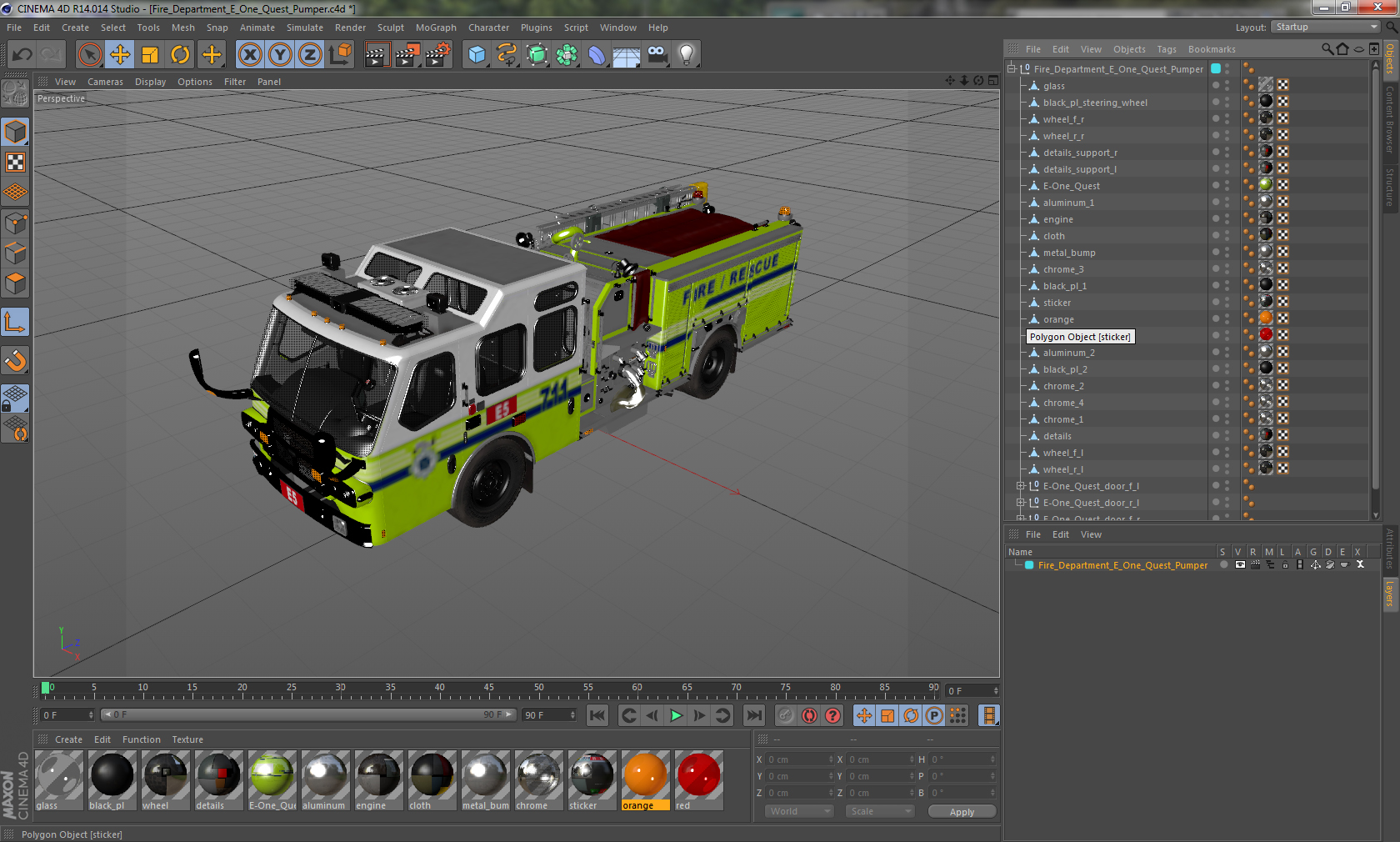Select the chrome material thumbnail
The width and height of the screenshot is (1400, 842).
pos(538,780)
